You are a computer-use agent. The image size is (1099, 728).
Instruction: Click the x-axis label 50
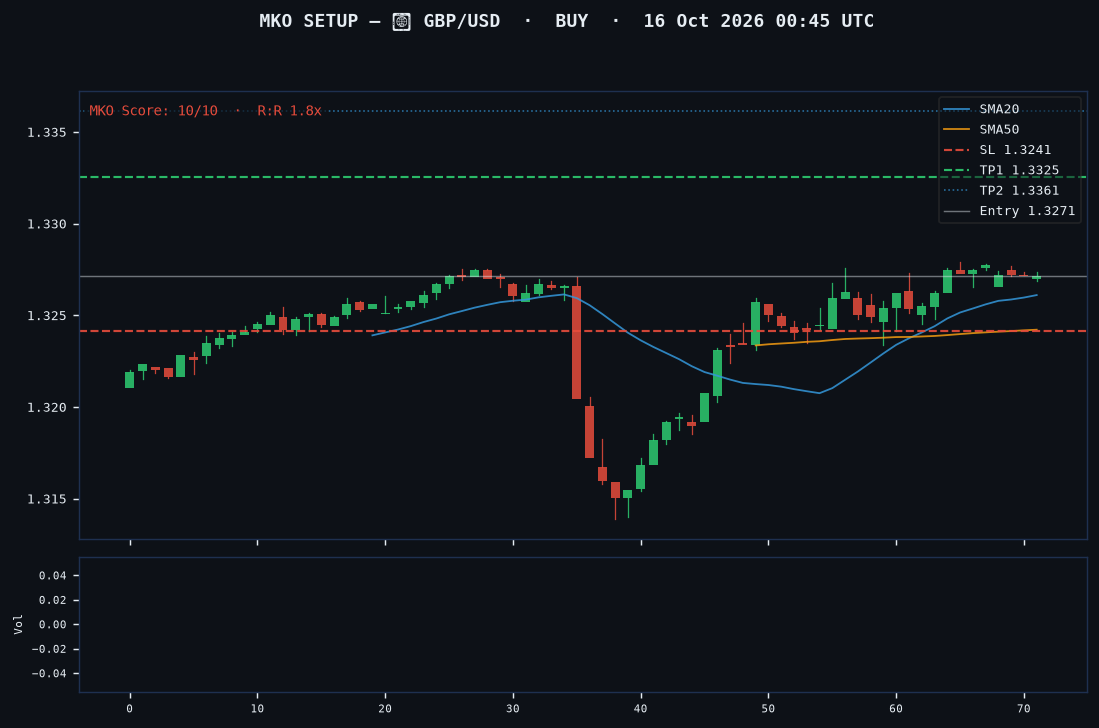768,708
